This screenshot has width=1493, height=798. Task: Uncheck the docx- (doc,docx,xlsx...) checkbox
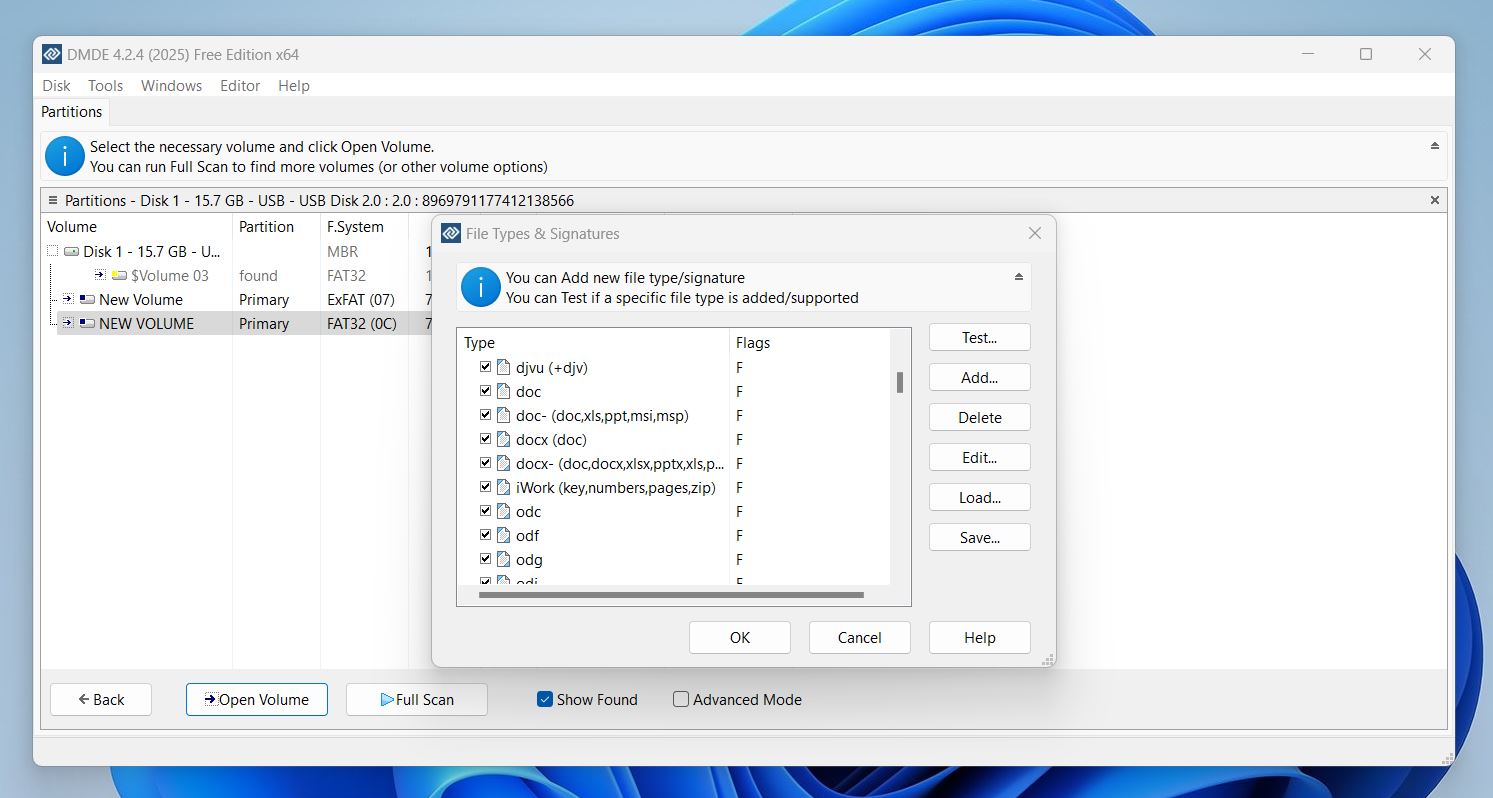pyautogui.click(x=486, y=463)
